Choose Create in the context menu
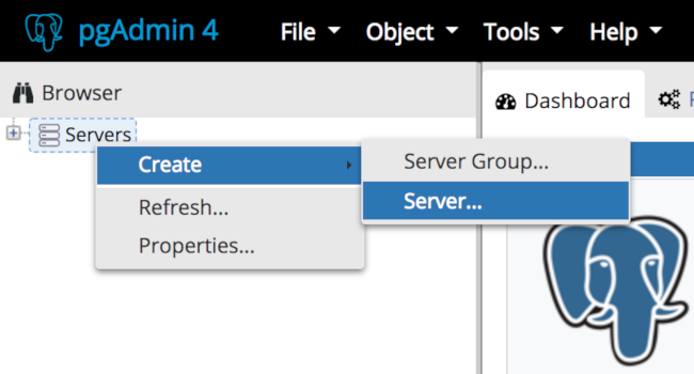This screenshot has height=374, width=694. coord(229,165)
